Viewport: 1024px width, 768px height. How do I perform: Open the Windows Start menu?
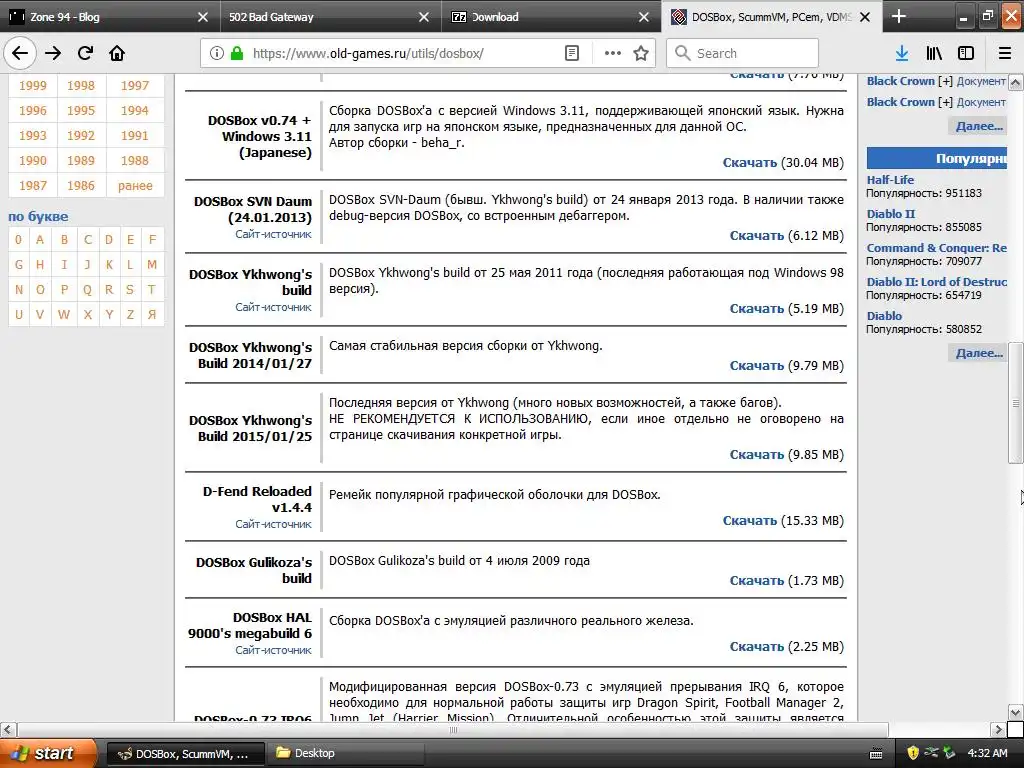[48, 753]
